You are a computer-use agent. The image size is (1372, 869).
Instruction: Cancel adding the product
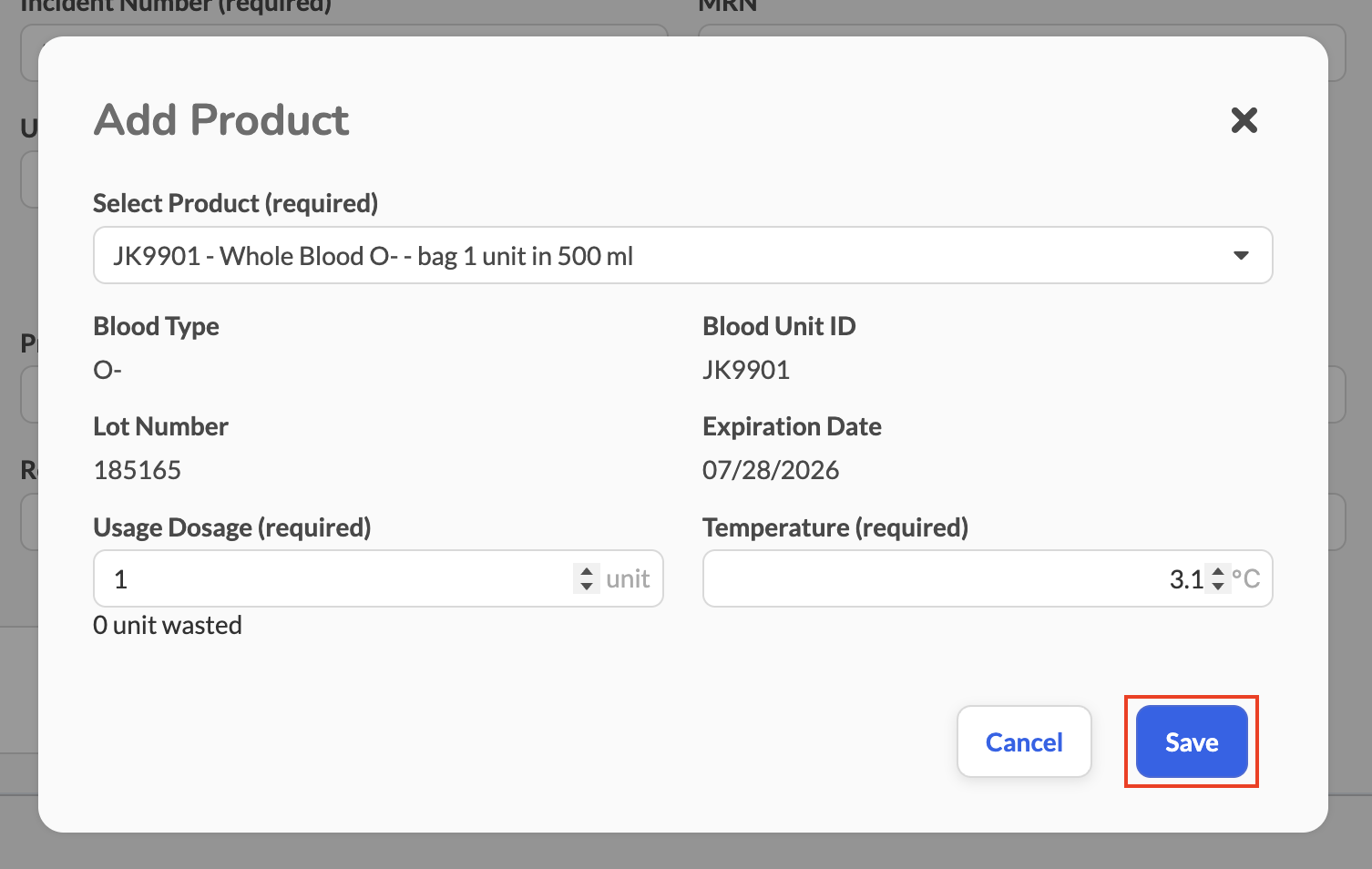tap(1024, 741)
